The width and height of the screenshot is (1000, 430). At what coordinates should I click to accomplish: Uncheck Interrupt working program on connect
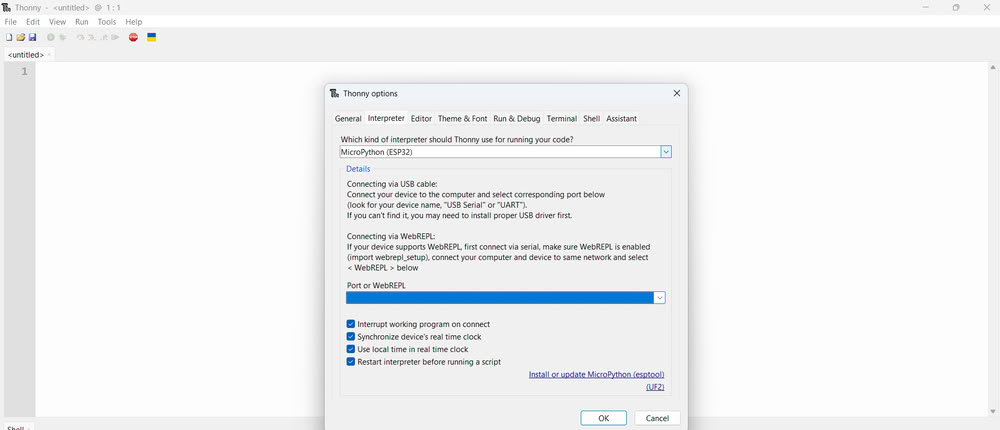[351, 324]
